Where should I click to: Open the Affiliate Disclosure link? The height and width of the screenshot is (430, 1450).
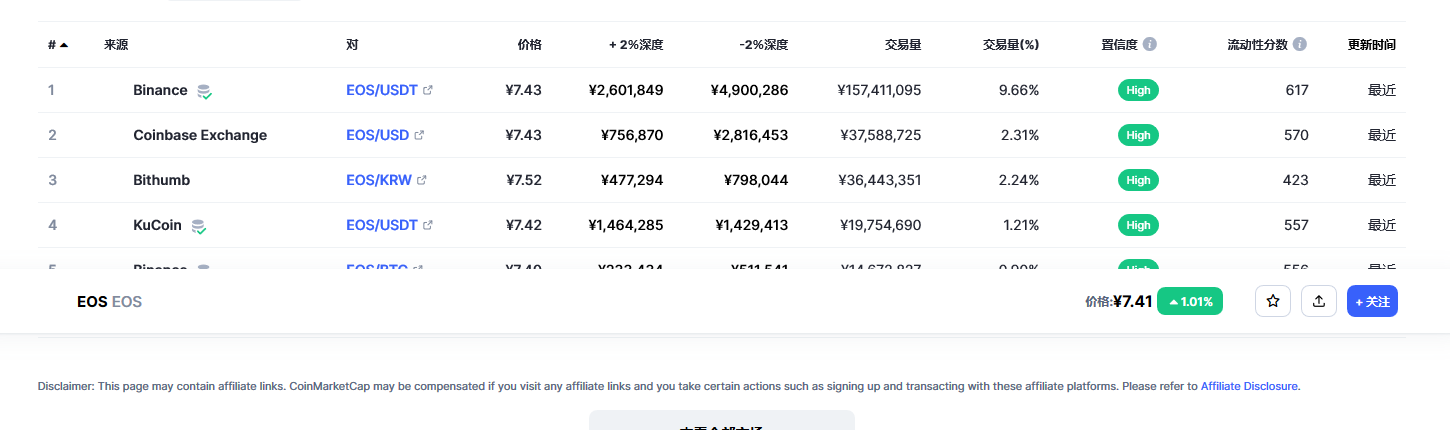(x=1249, y=386)
